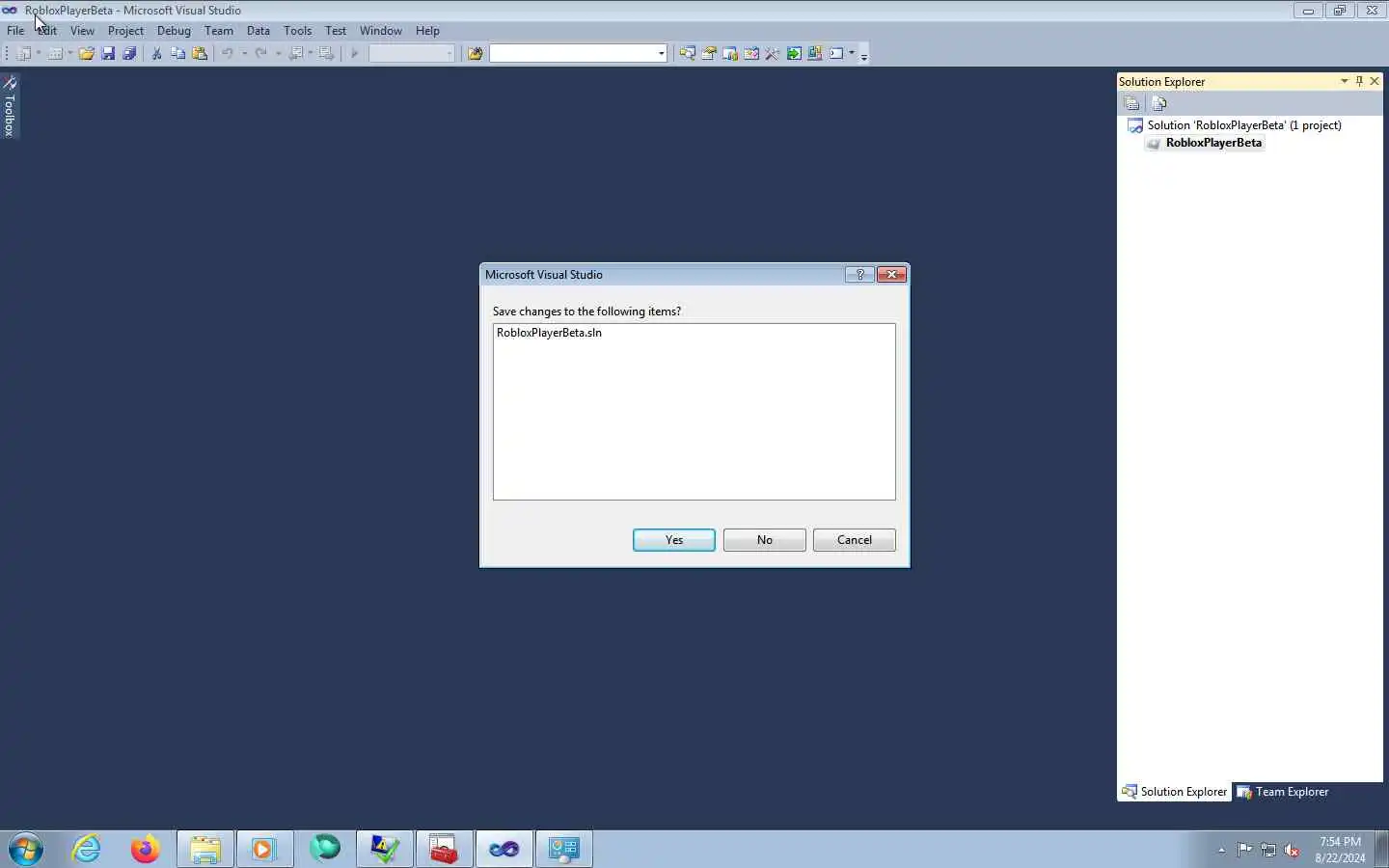Screen dimensions: 1389x868
Task: Open the Test menu
Action: point(336,31)
